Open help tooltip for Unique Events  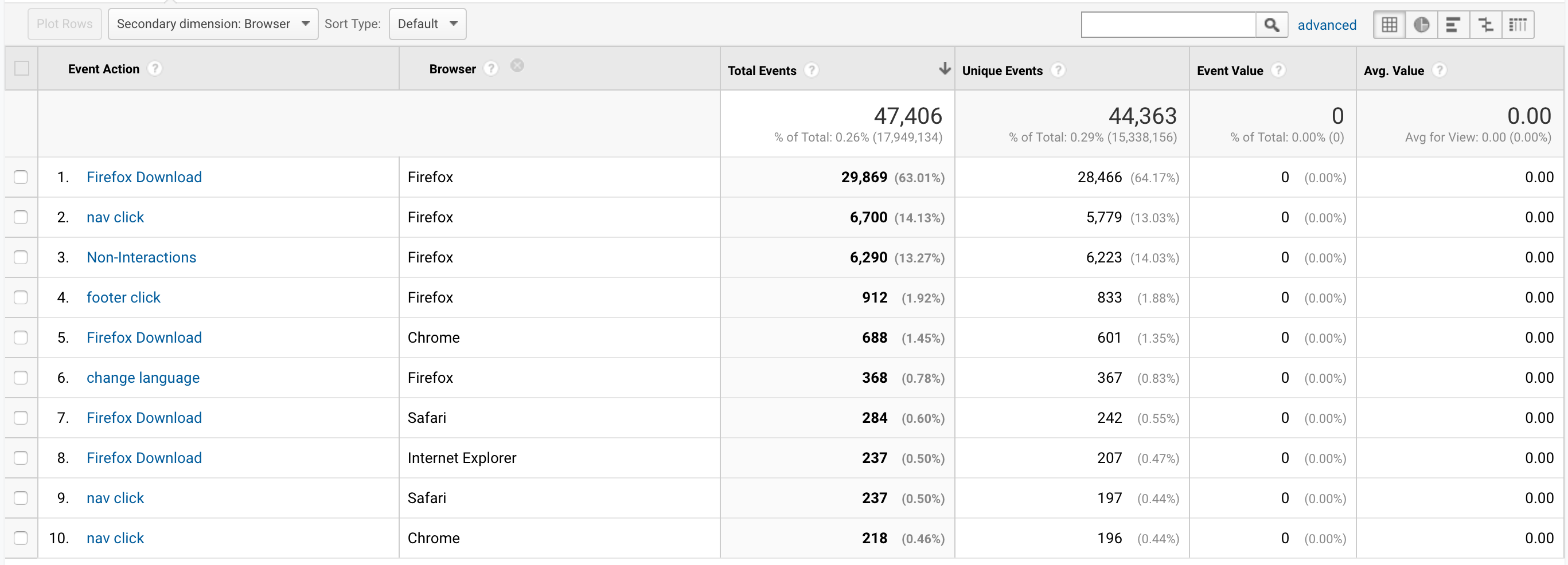coord(1059,70)
